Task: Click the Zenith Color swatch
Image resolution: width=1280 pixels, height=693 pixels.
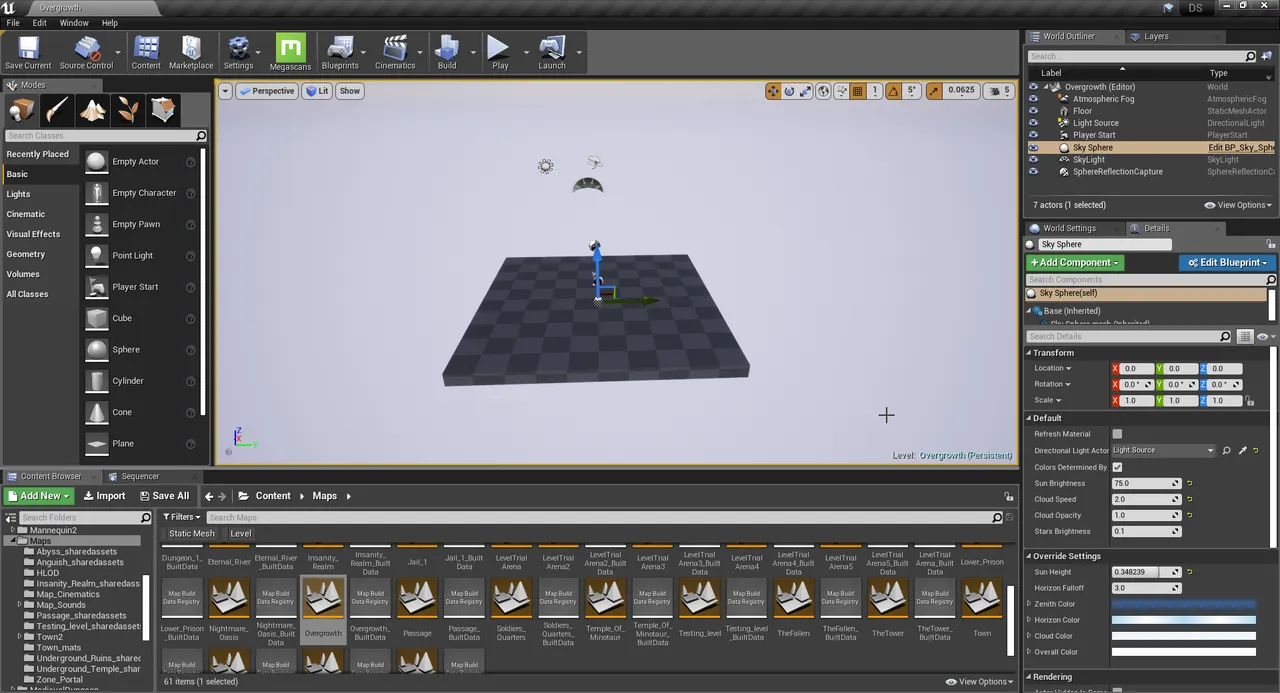Action: click(x=1184, y=604)
